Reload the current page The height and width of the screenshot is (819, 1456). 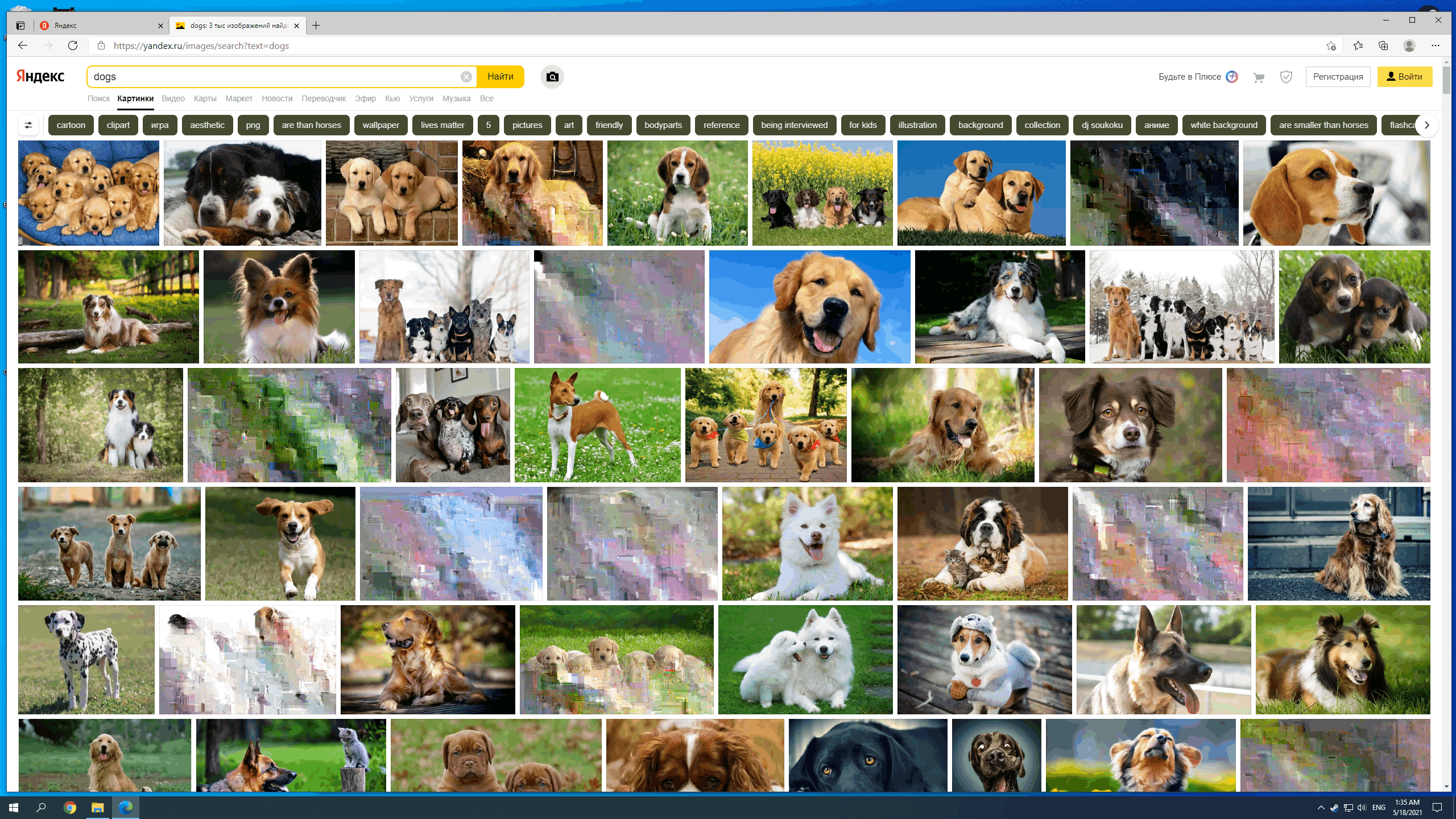pyautogui.click(x=73, y=45)
